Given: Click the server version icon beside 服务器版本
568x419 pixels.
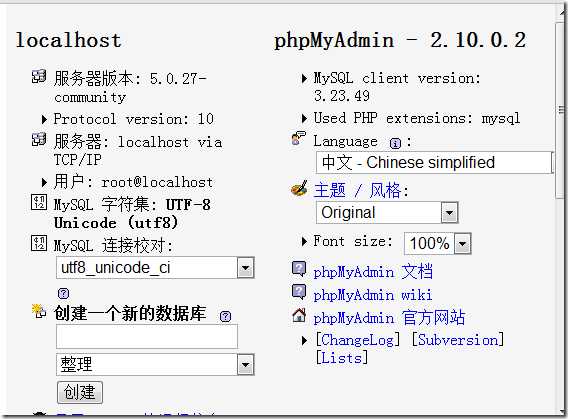Looking at the screenshot, I should [x=39, y=76].
